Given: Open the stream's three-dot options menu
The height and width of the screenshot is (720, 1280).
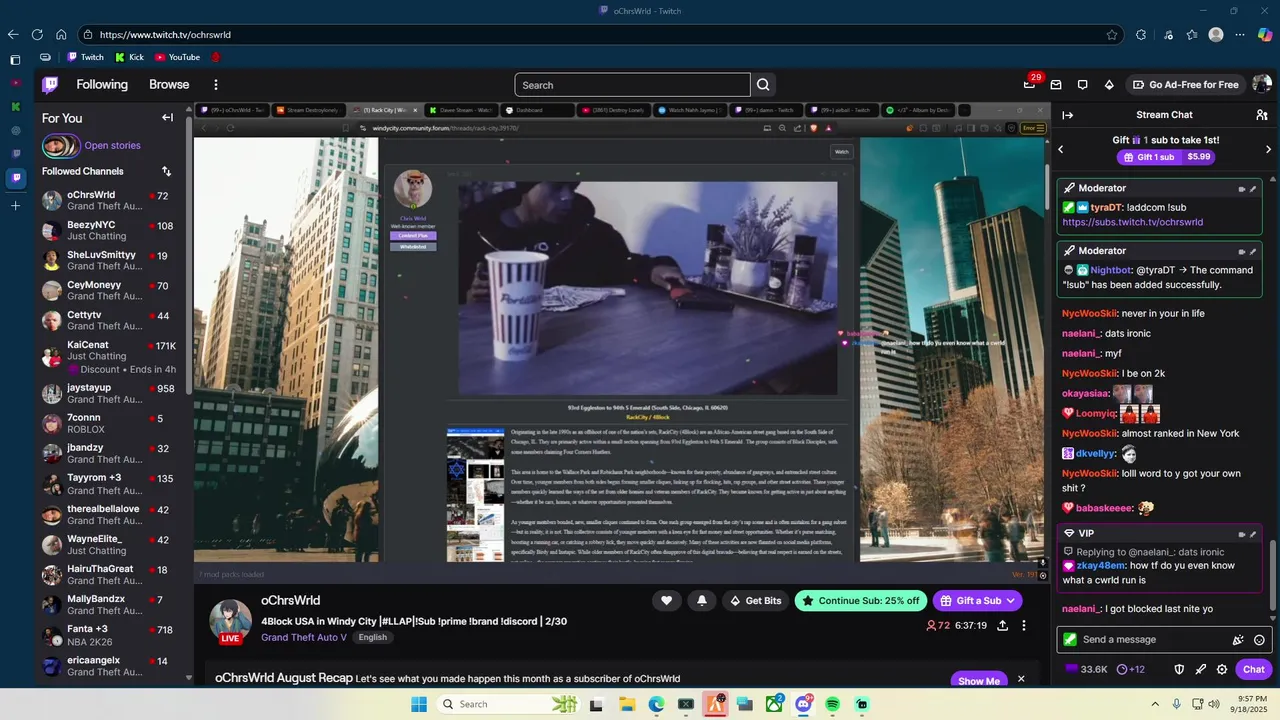Looking at the screenshot, I should [x=1023, y=625].
